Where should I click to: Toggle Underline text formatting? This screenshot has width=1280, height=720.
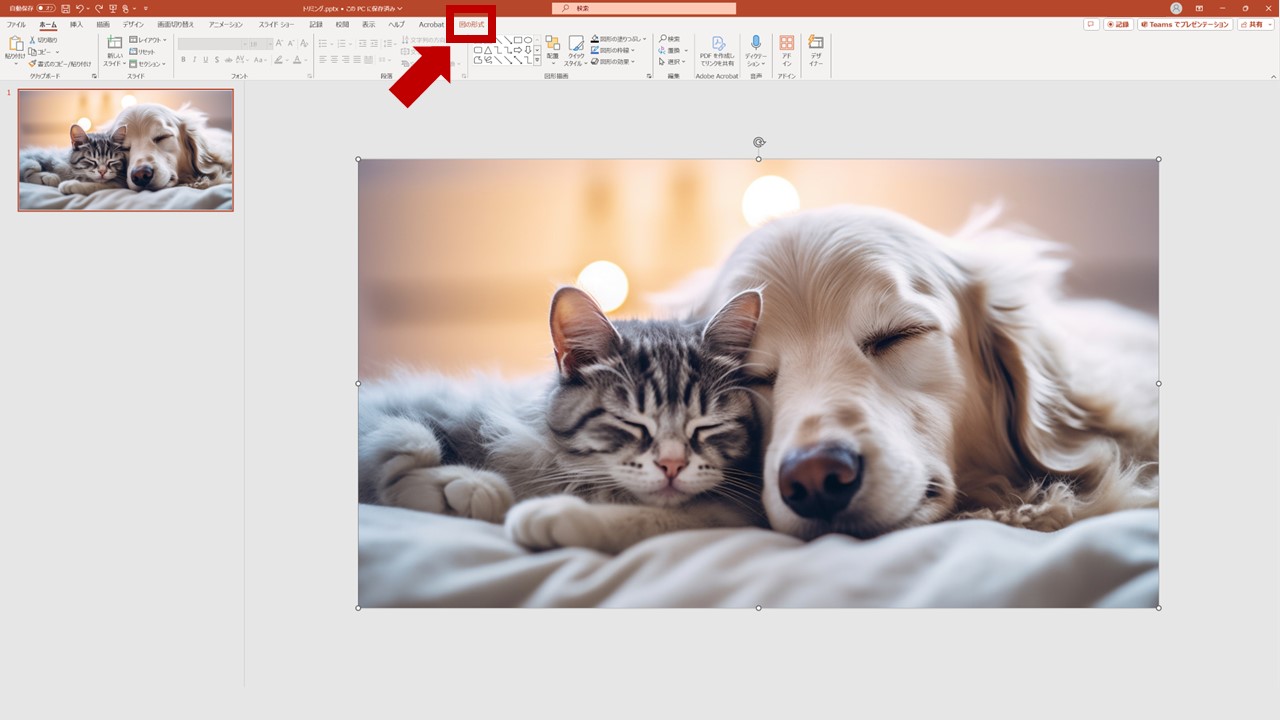[205, 60]
